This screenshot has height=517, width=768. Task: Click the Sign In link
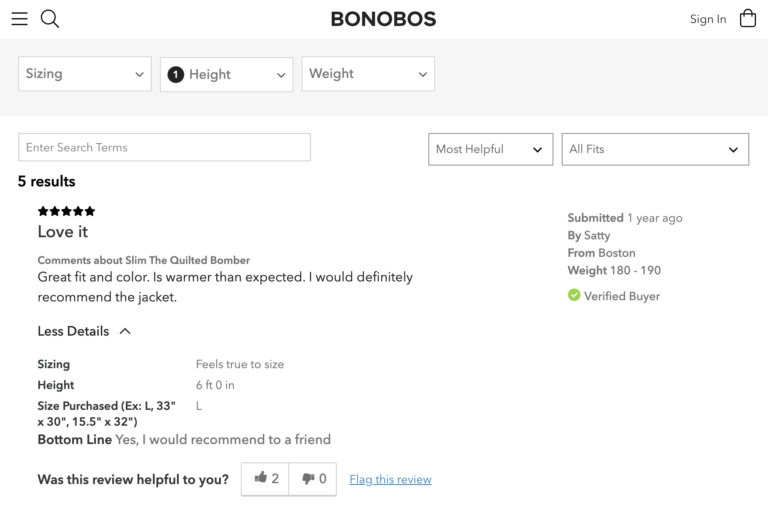708,19
